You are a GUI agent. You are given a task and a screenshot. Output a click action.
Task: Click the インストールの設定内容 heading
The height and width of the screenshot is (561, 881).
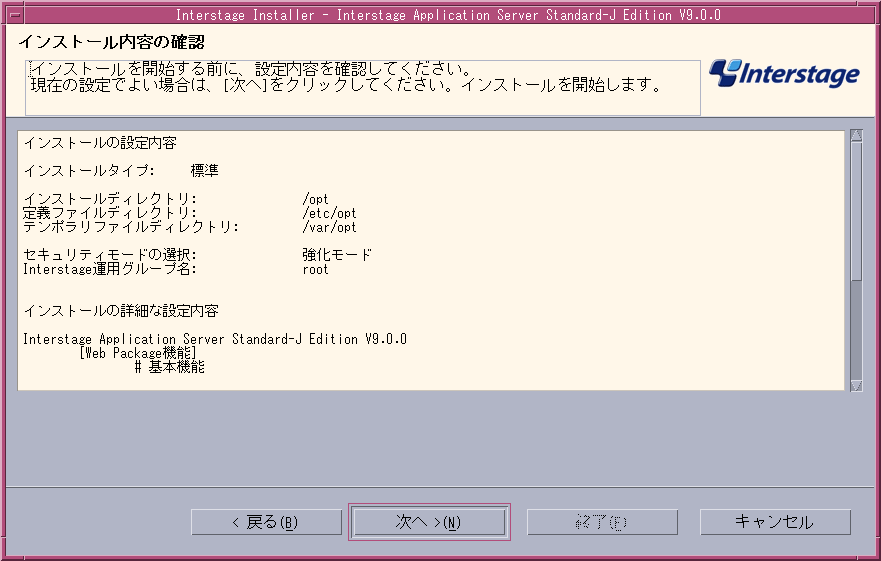[100, 143]
